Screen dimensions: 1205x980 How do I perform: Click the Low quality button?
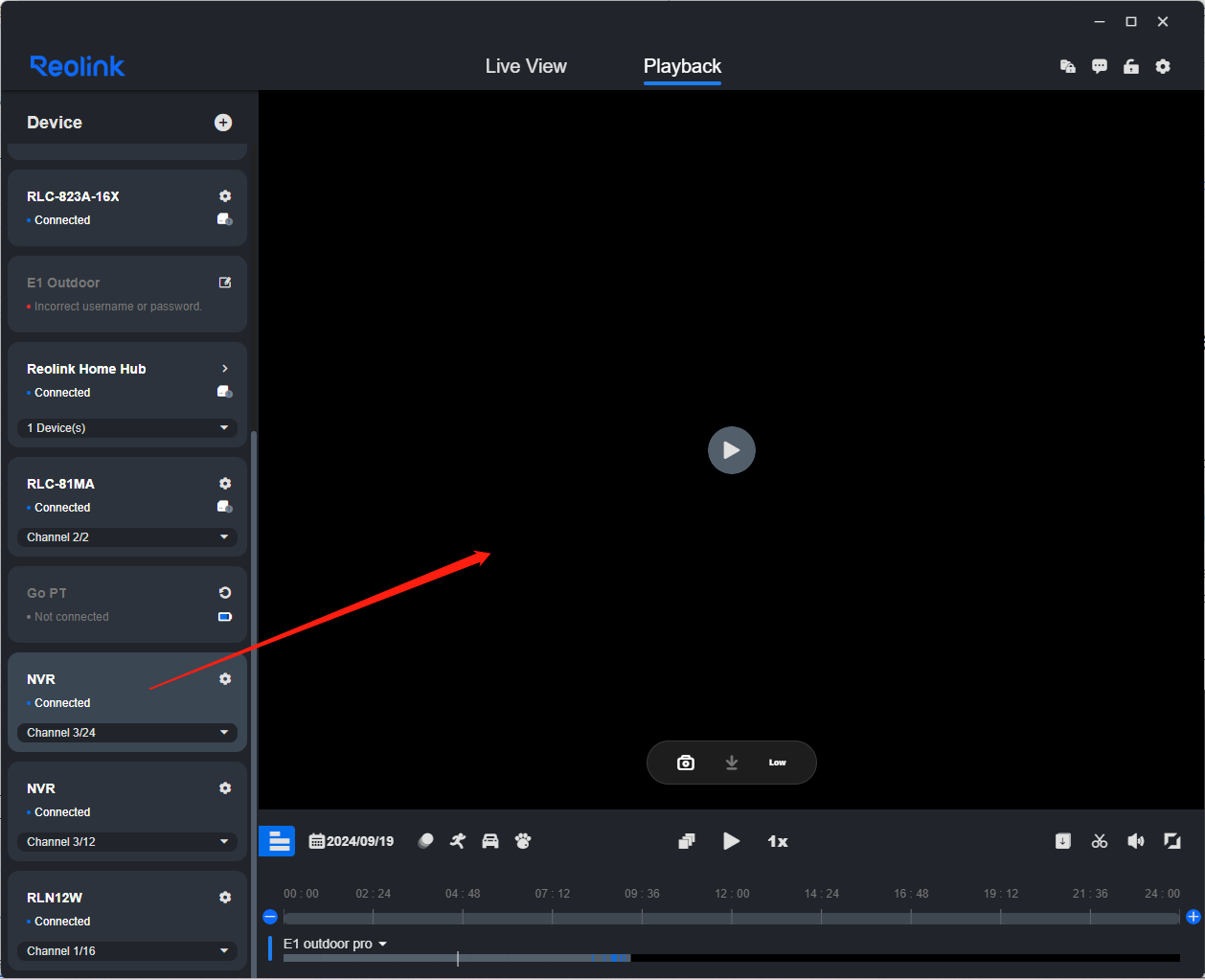click(777, 763)
